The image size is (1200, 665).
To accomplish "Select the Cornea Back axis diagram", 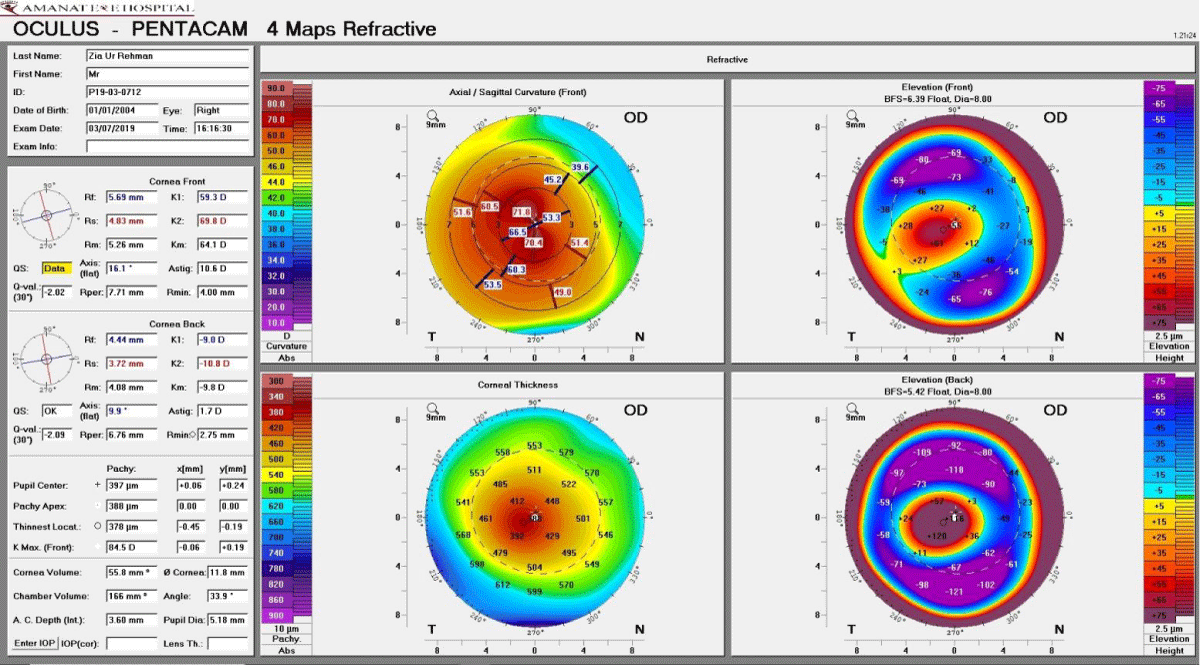I will (47, 360).
